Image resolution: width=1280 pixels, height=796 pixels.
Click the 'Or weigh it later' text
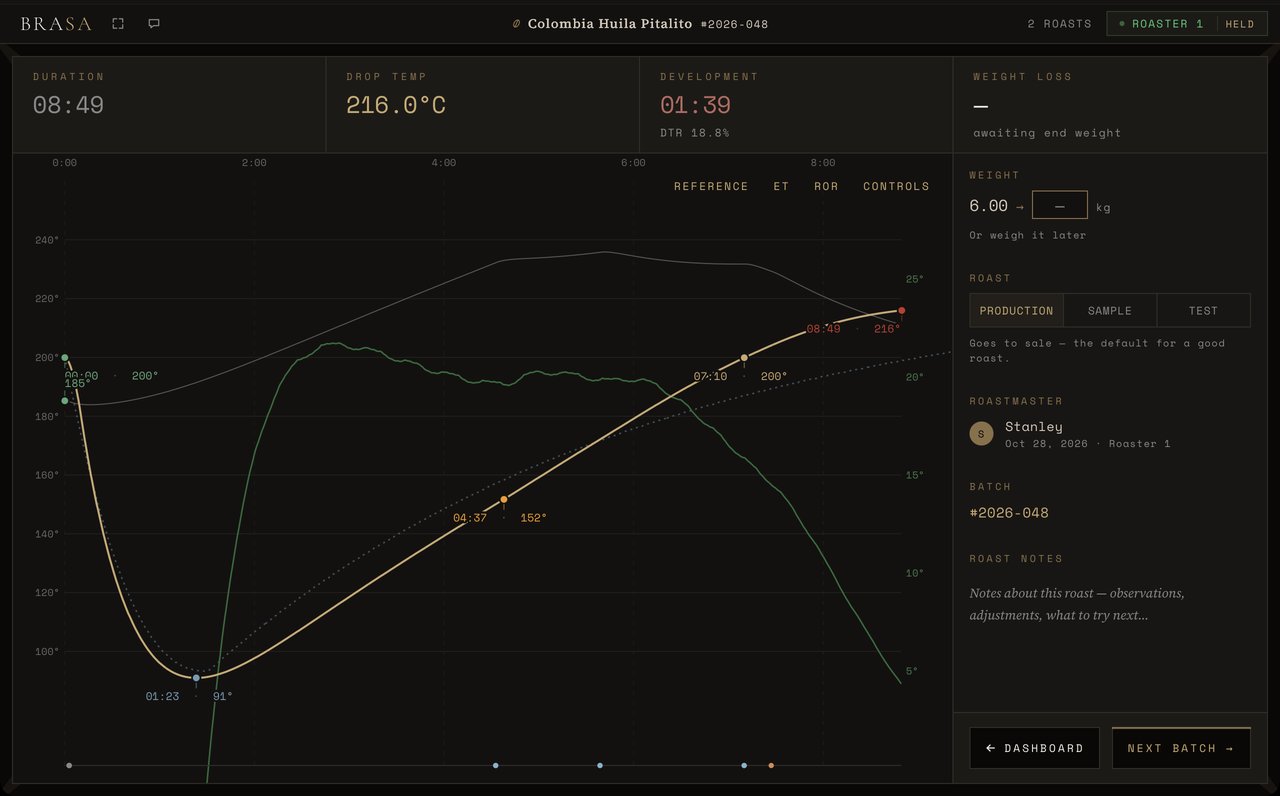[x=1027, y=235]
